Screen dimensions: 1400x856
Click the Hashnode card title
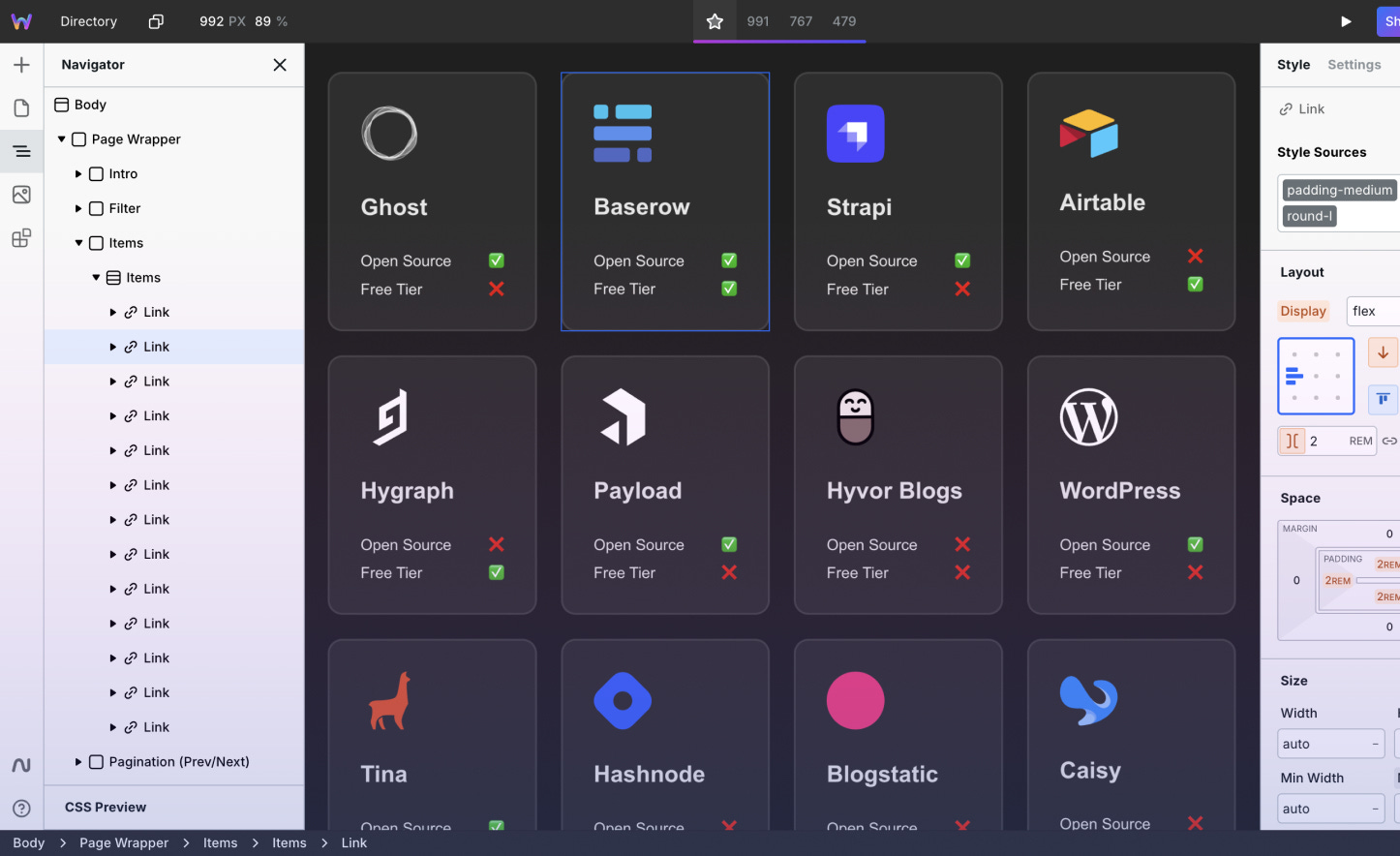650,775
